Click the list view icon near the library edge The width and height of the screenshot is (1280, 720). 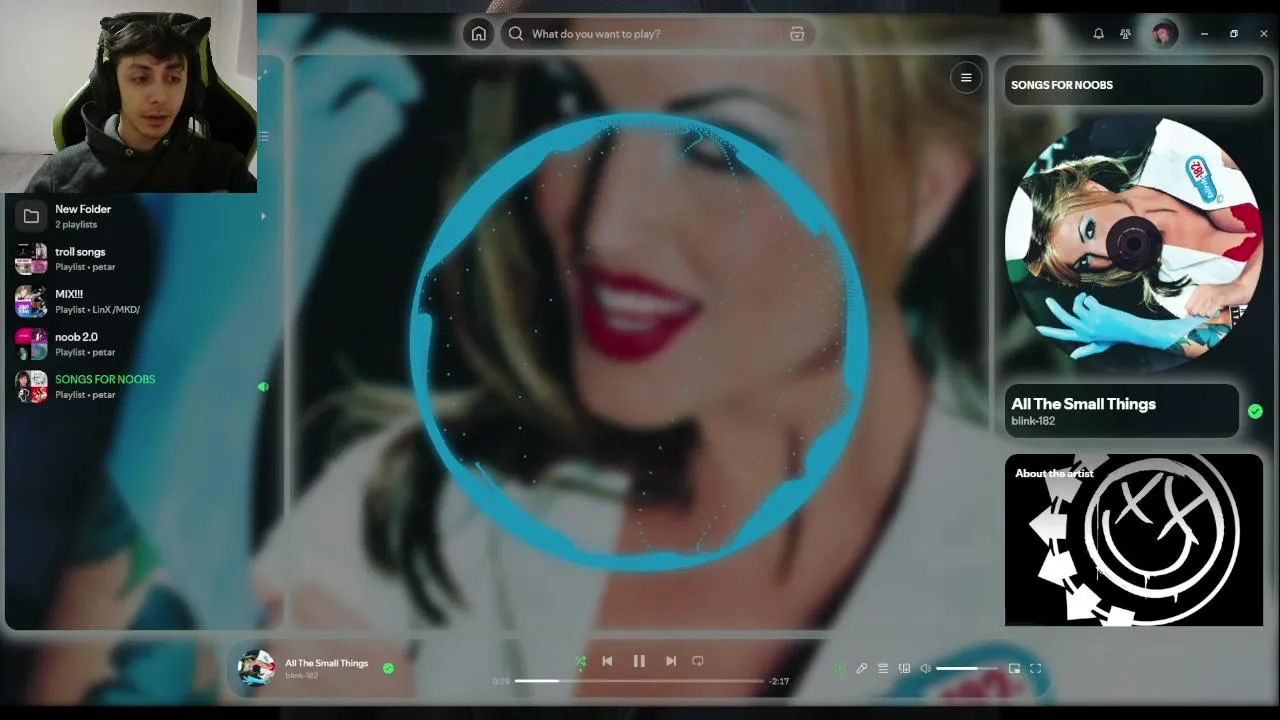tap(264, 136)
